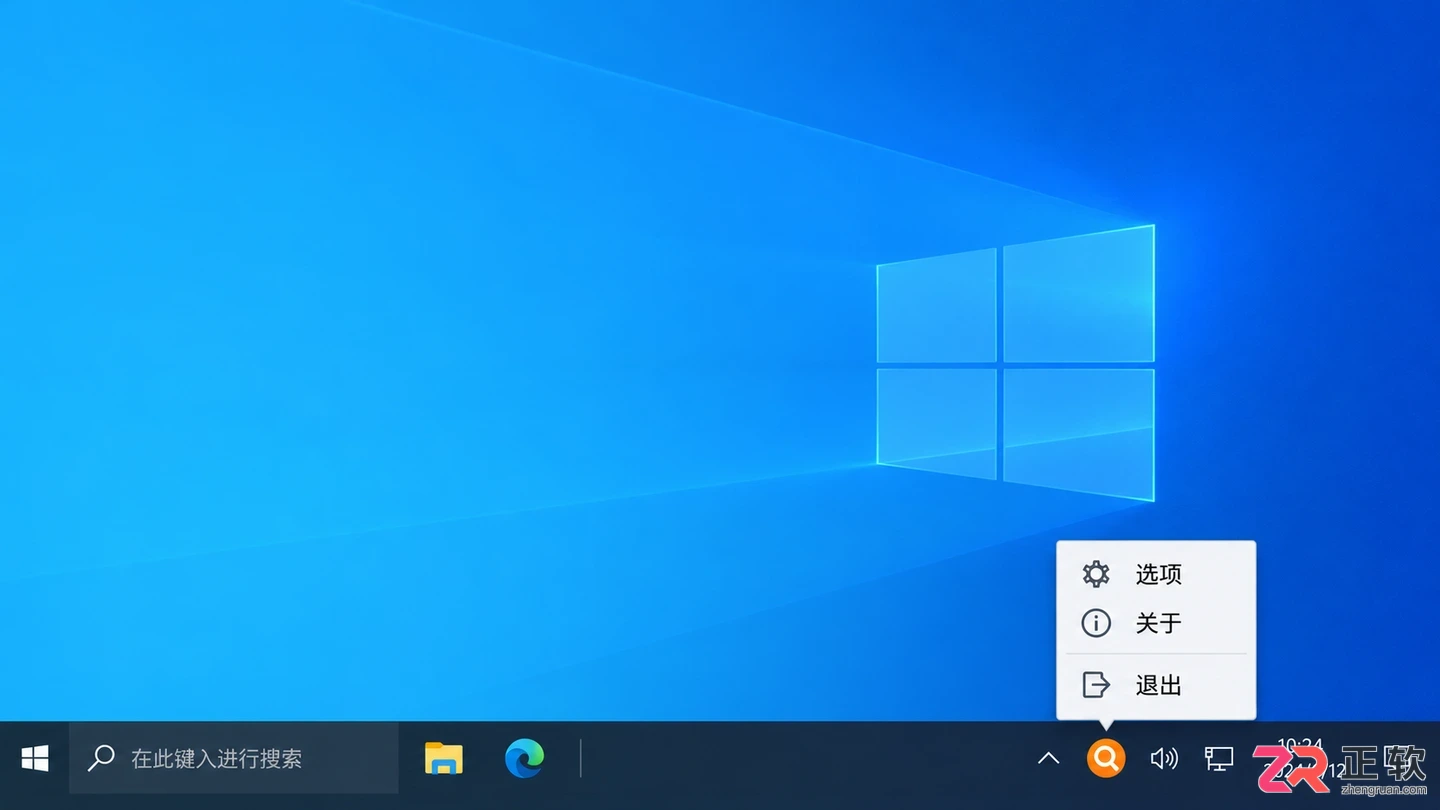Open the volume speaker control
The image size is (1440, 810).
coord(1164,759)
